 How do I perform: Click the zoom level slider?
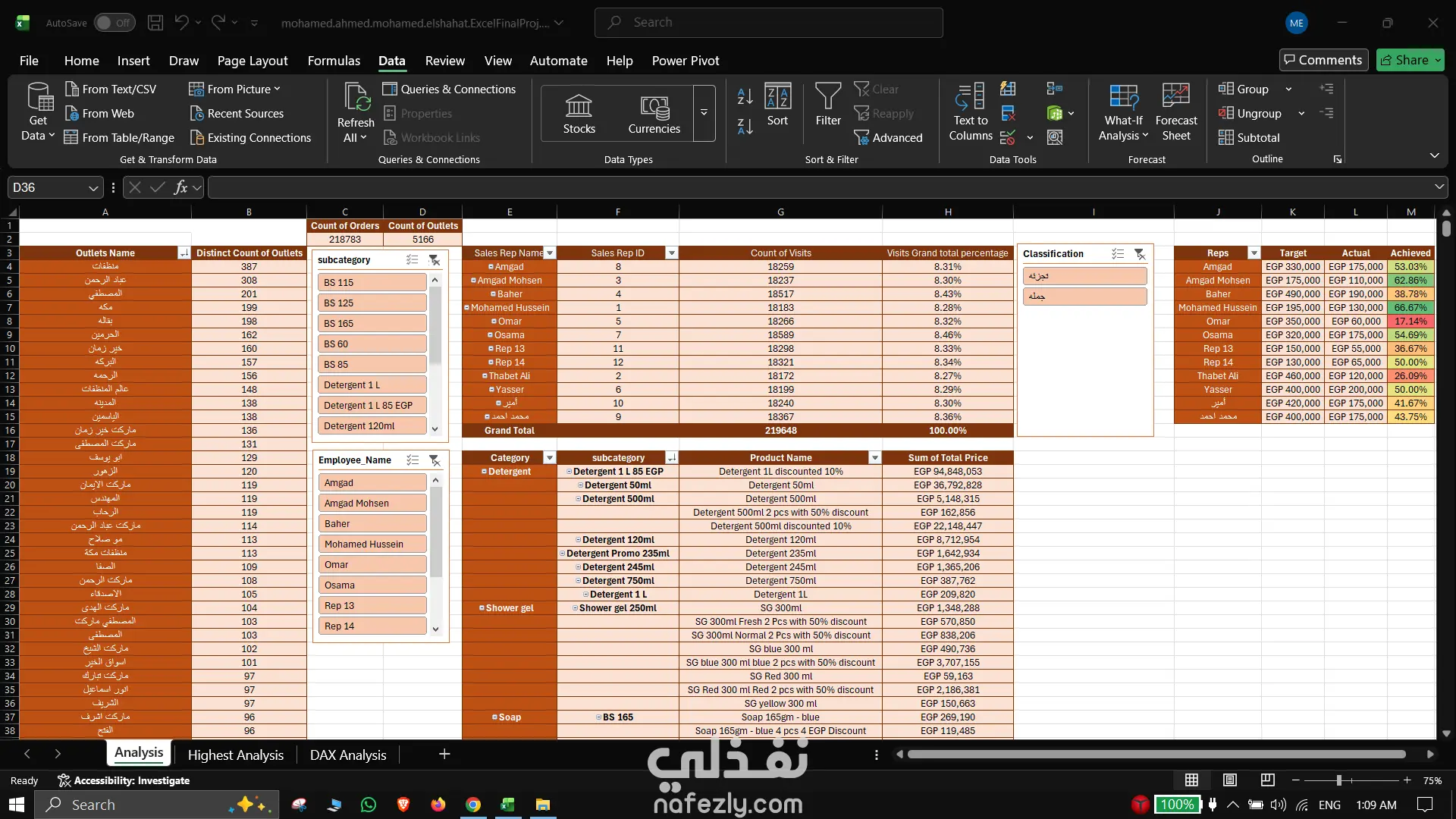coord(1339,780)
